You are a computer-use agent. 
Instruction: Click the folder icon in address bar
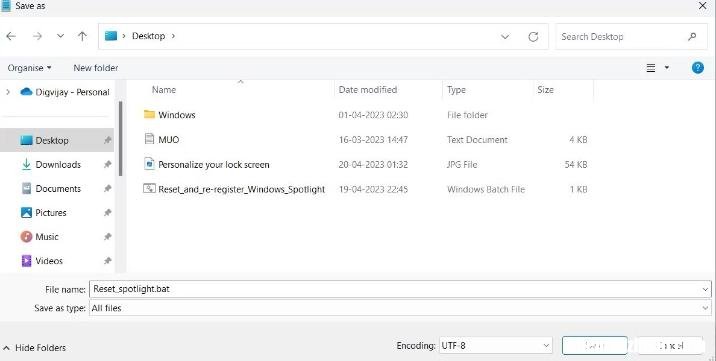[111, 36]
